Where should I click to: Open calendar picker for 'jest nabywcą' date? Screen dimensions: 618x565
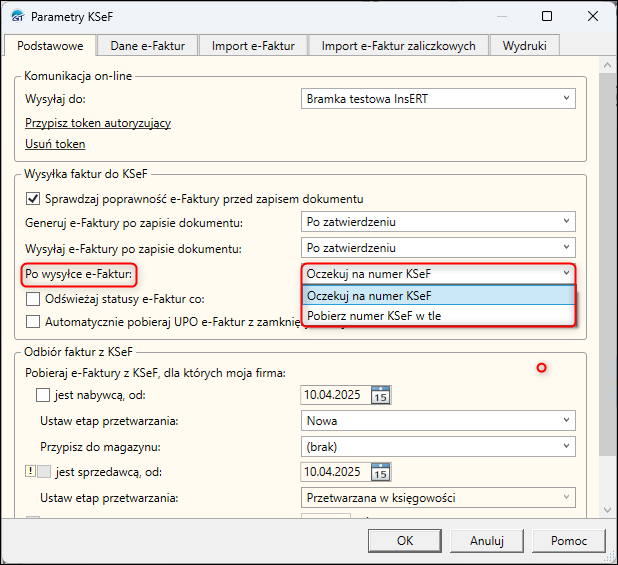[380, 395]
